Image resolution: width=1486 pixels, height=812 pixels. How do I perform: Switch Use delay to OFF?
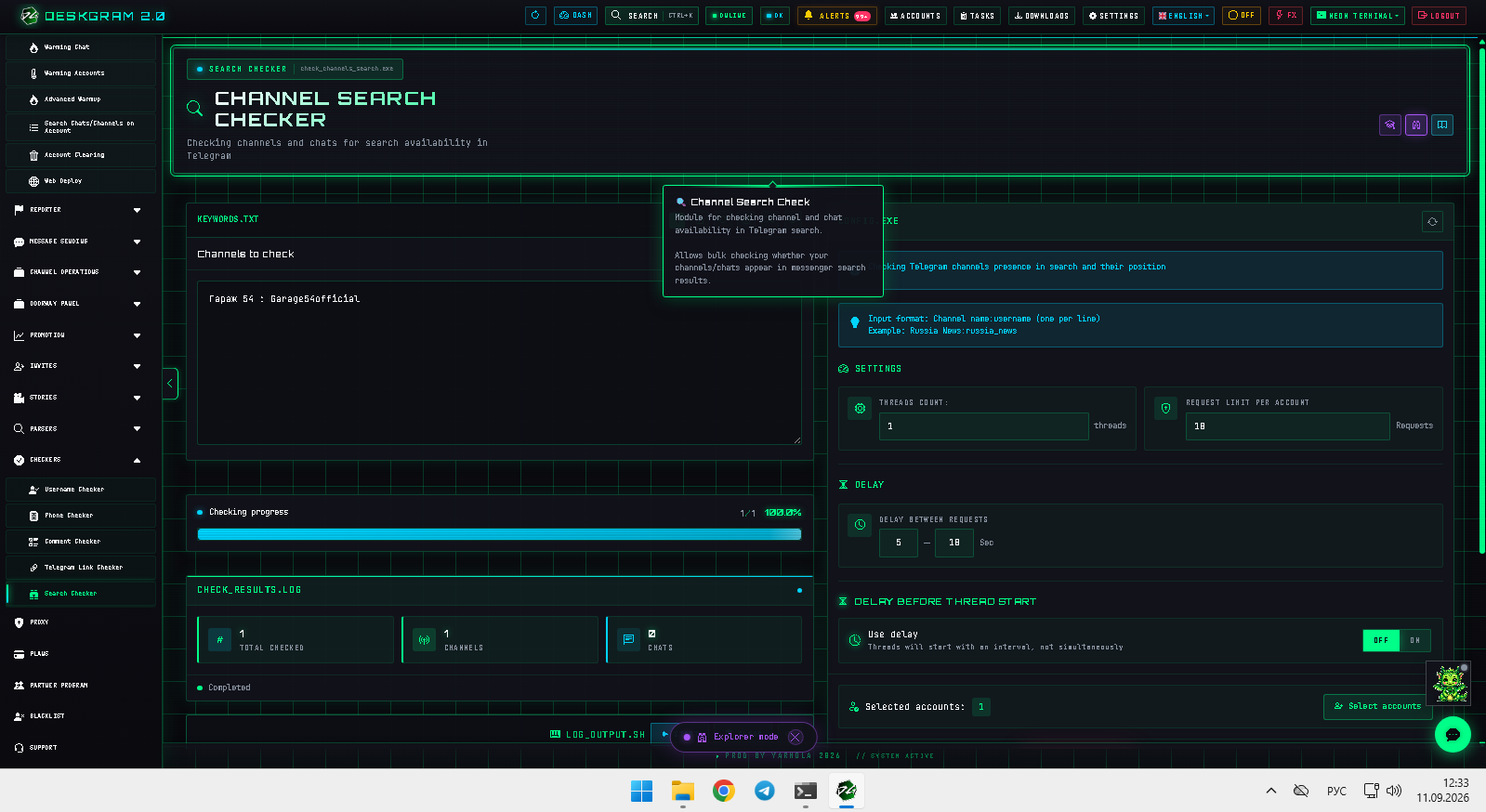click(1381, 640)
